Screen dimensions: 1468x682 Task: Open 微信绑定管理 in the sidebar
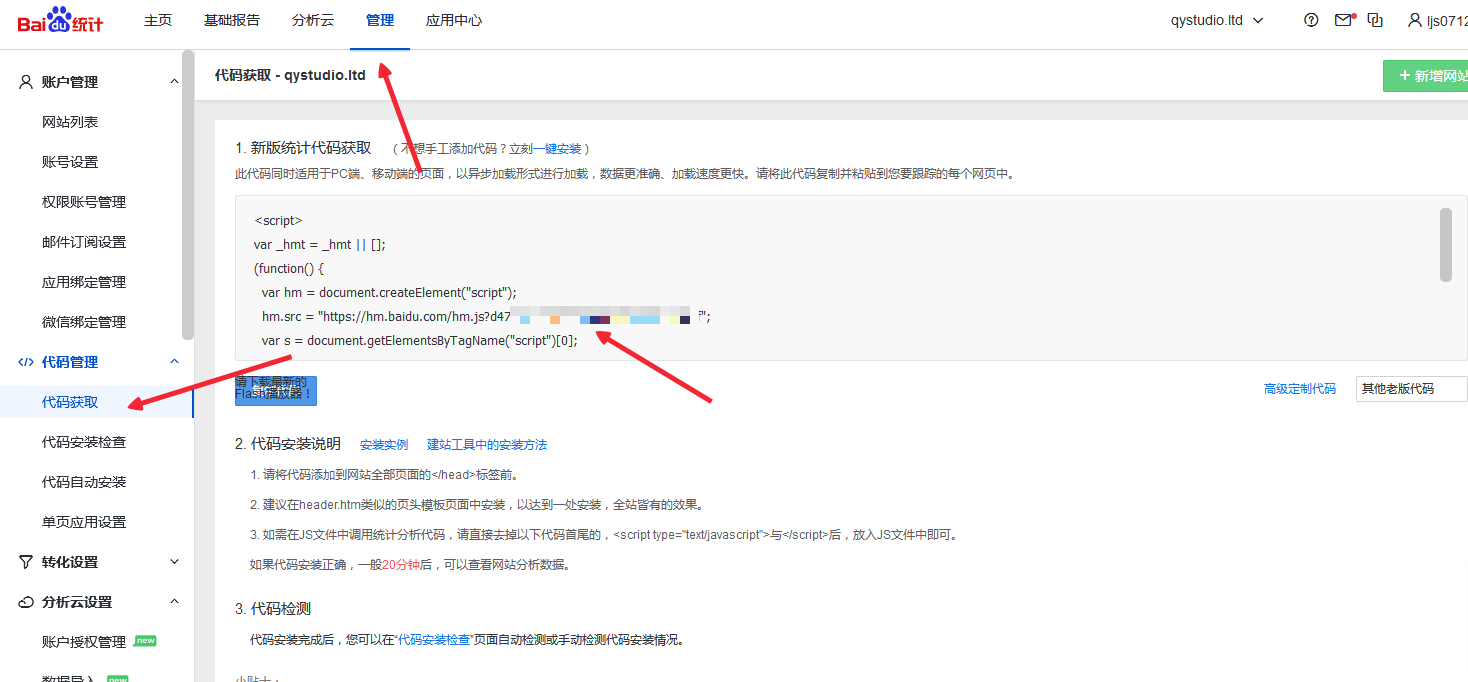(84, 322)
